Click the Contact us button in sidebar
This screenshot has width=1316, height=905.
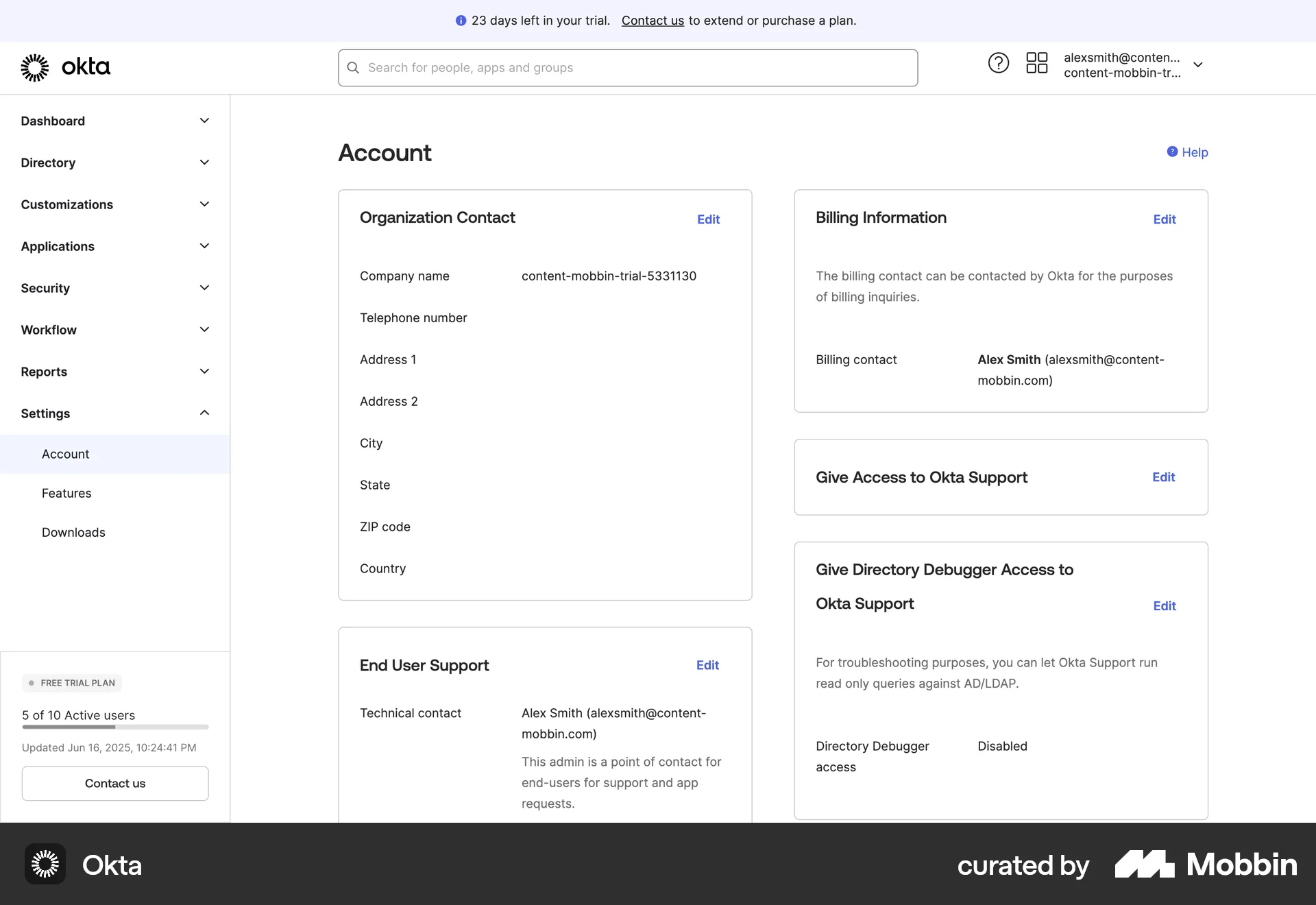(114, 783)
